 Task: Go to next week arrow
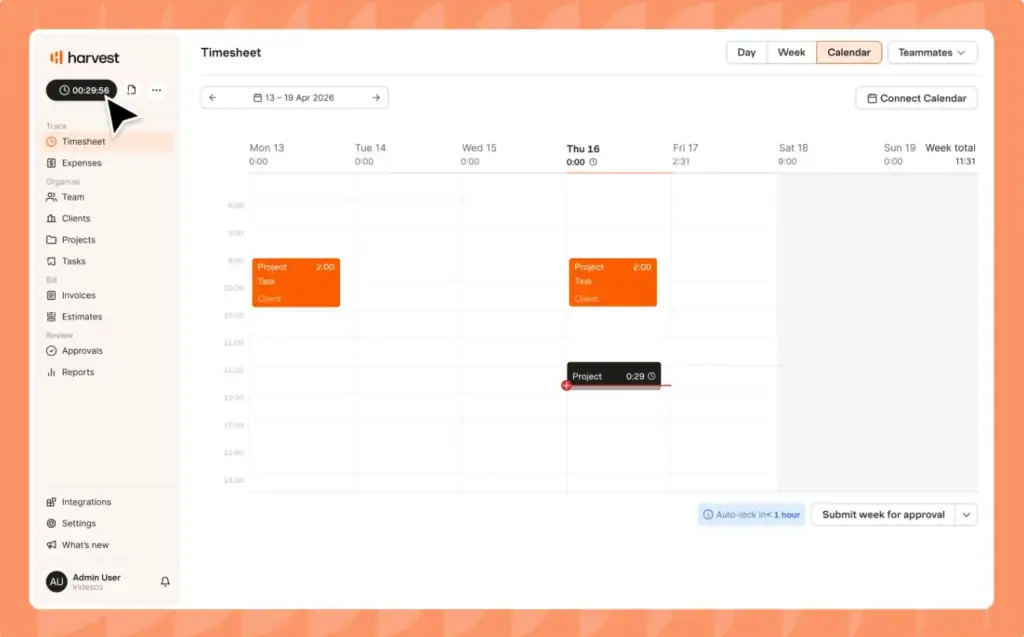coord(376,97)
